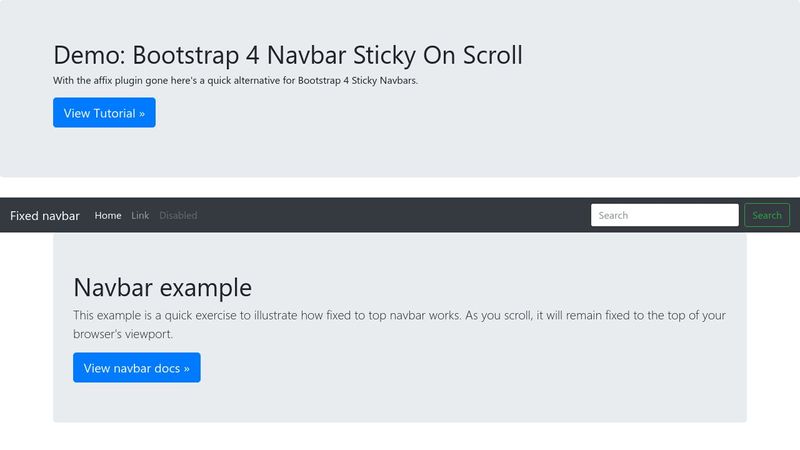Open the View navbar docs » button
Image resolution: width=800 pixels, height=450 pixels.
pyautogui.click(x=136, y=367)
